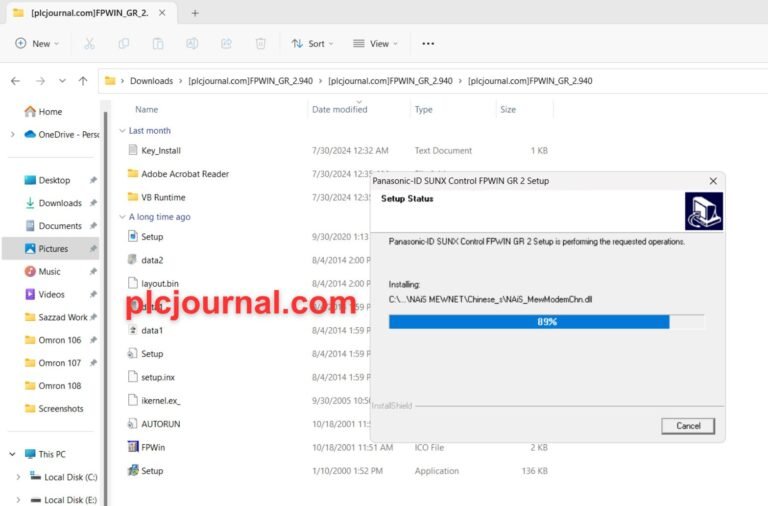Select the FPWin ICO file

pyautogui.click(x=153, y=447)
